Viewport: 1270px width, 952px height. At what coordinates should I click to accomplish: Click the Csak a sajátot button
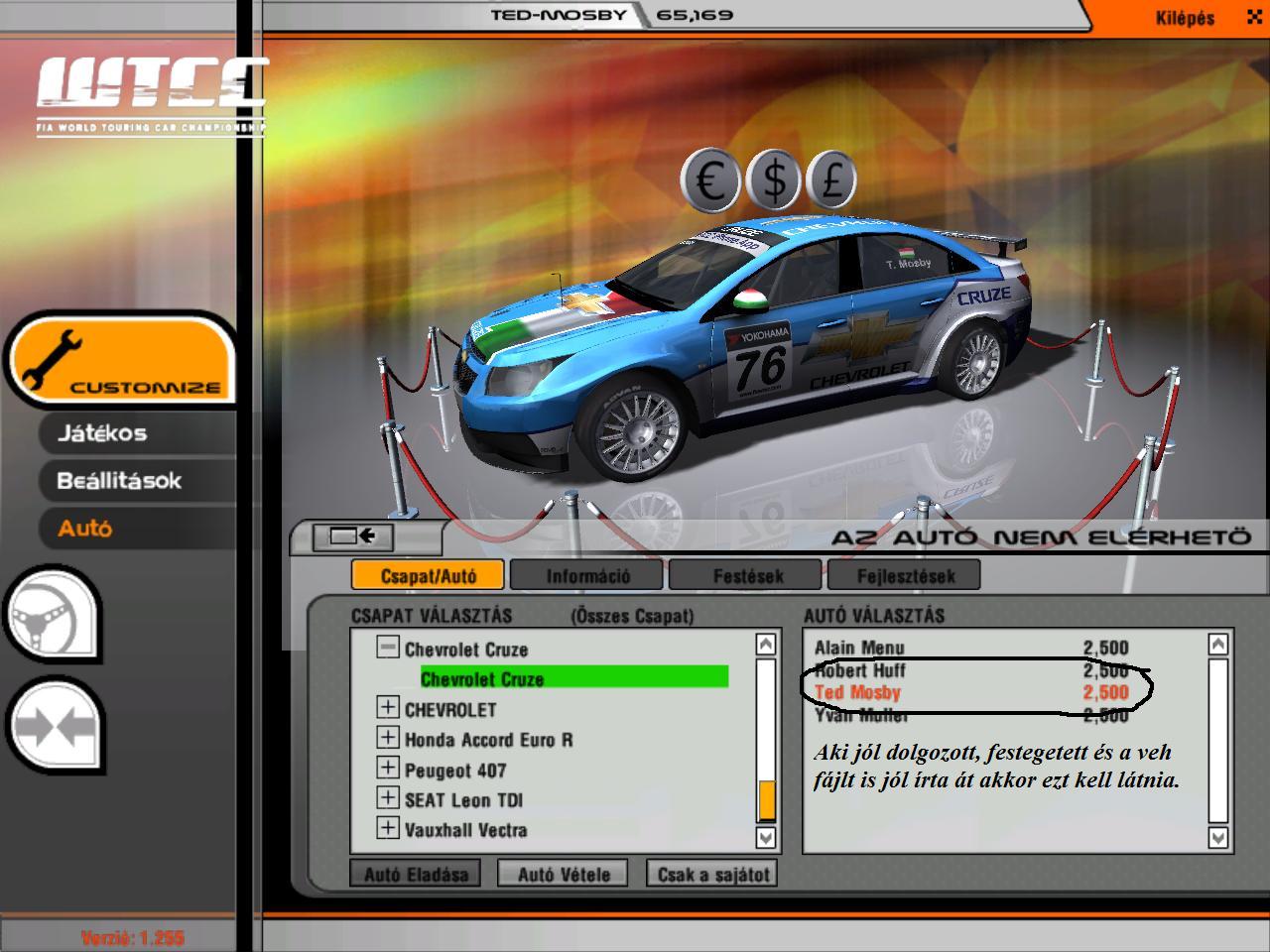pyautogui.click(x=711, y=875)
